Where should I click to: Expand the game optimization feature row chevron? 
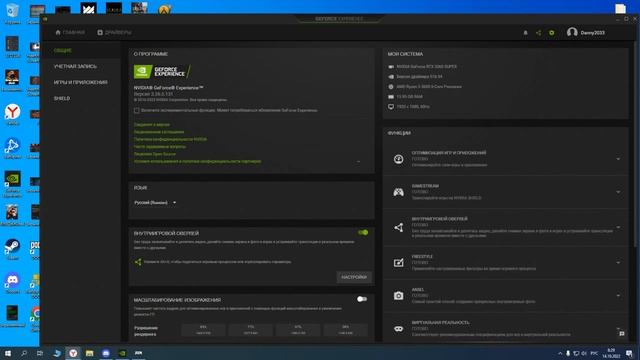618,159
